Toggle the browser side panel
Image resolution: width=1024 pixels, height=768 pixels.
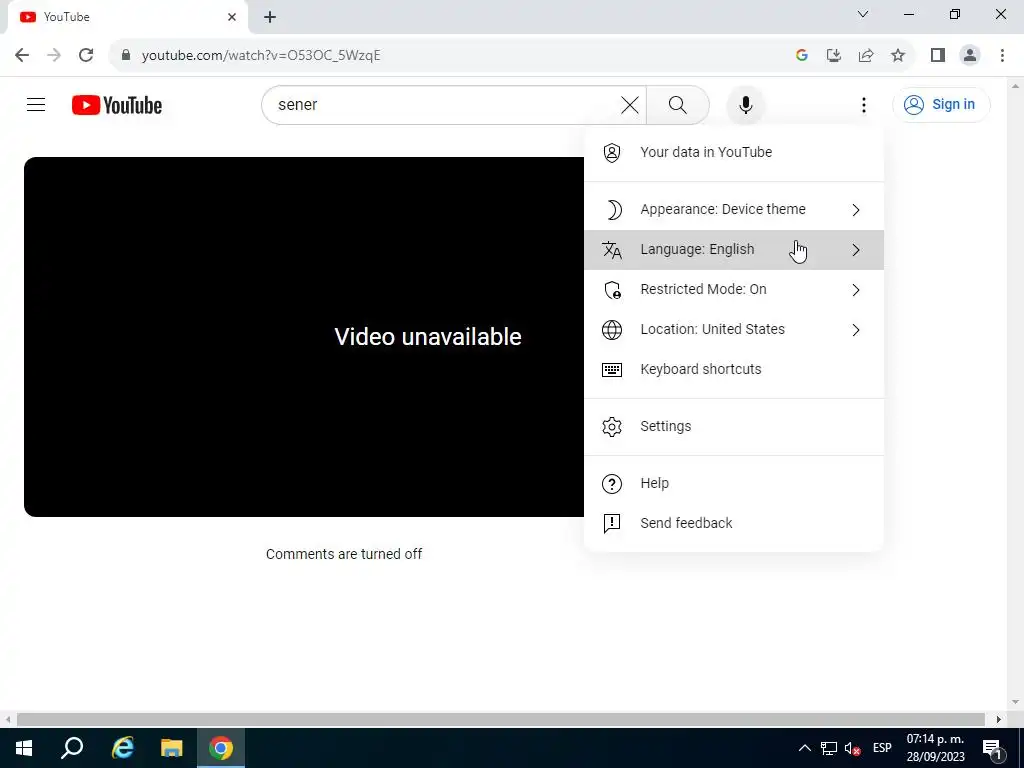938,56
